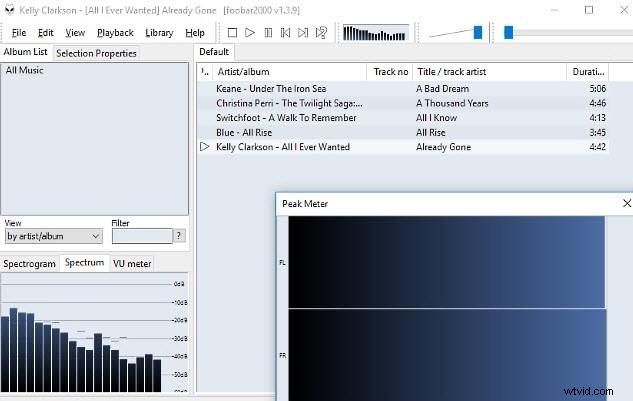Image resolution: width=633 pixels, height=401 pixels.
Task: Select Kelly Clarkson - All I Ever Wanted row
Action: (402, 147)
